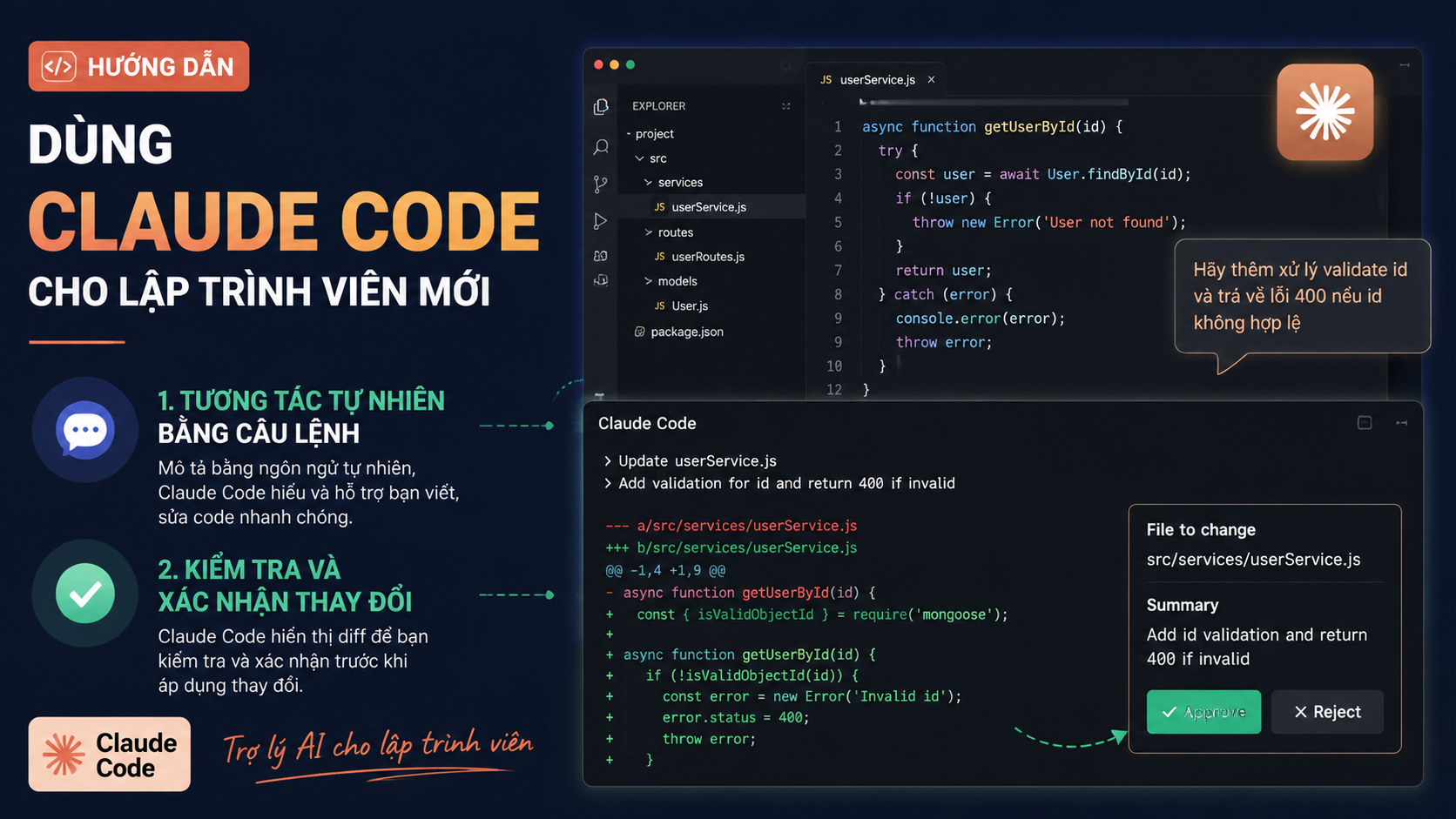1456x819 pixels.
Task: Open User.js in the file tree
Action: (690, 306)
